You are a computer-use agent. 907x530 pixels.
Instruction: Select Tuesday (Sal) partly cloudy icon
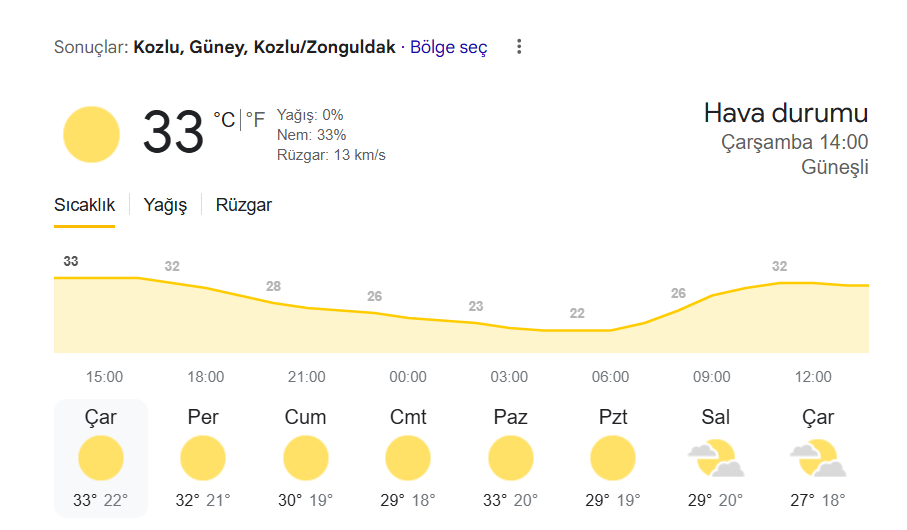point(716,458)
